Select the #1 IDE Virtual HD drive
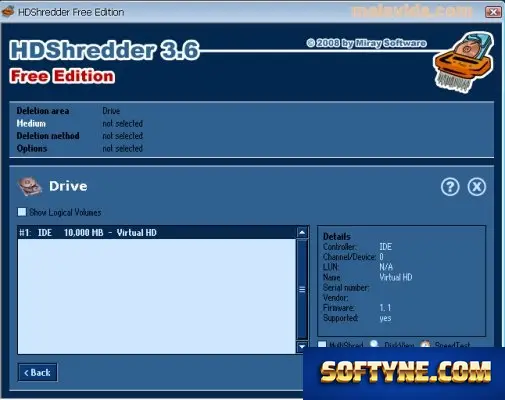505x400 pixels. click(x=157, y=233)
